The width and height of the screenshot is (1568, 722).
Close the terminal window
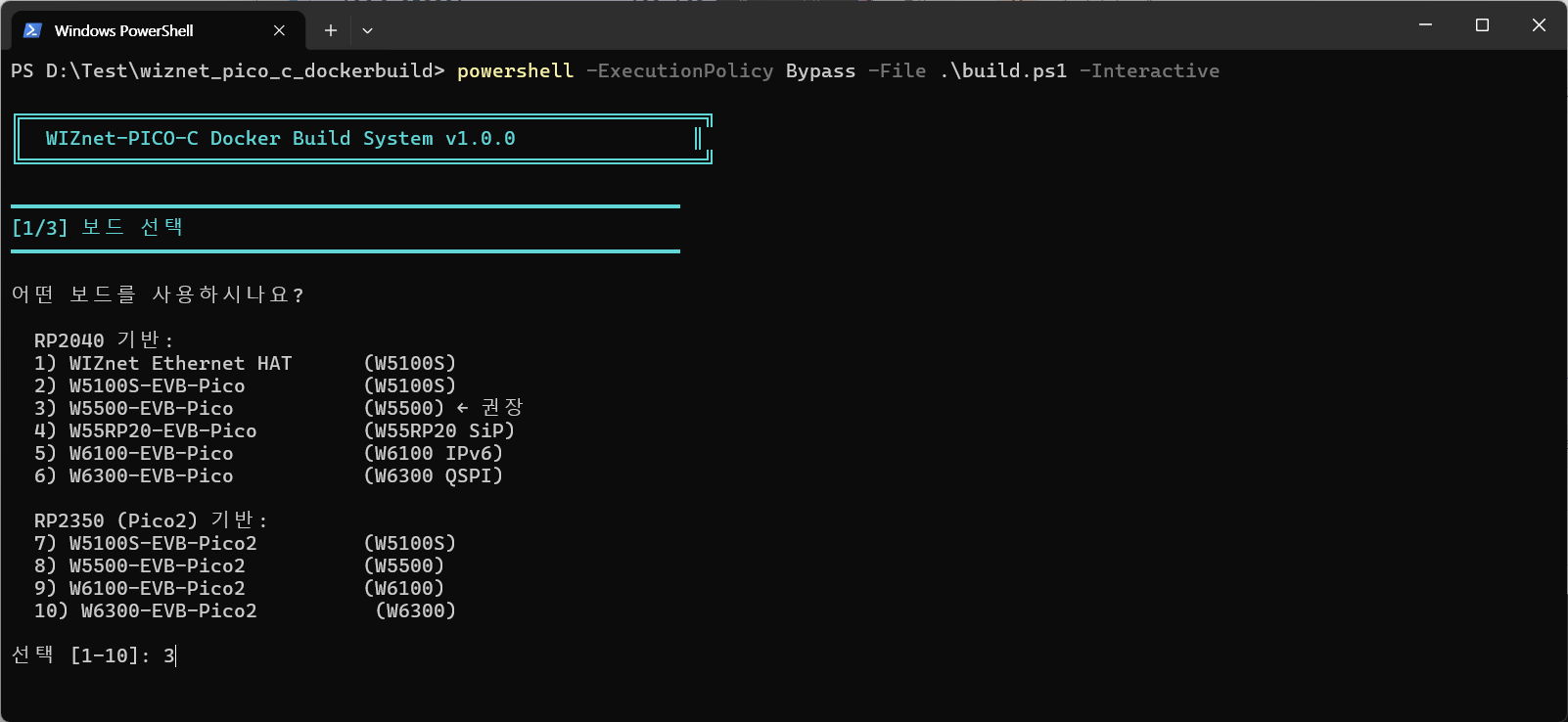(1539, 24)
